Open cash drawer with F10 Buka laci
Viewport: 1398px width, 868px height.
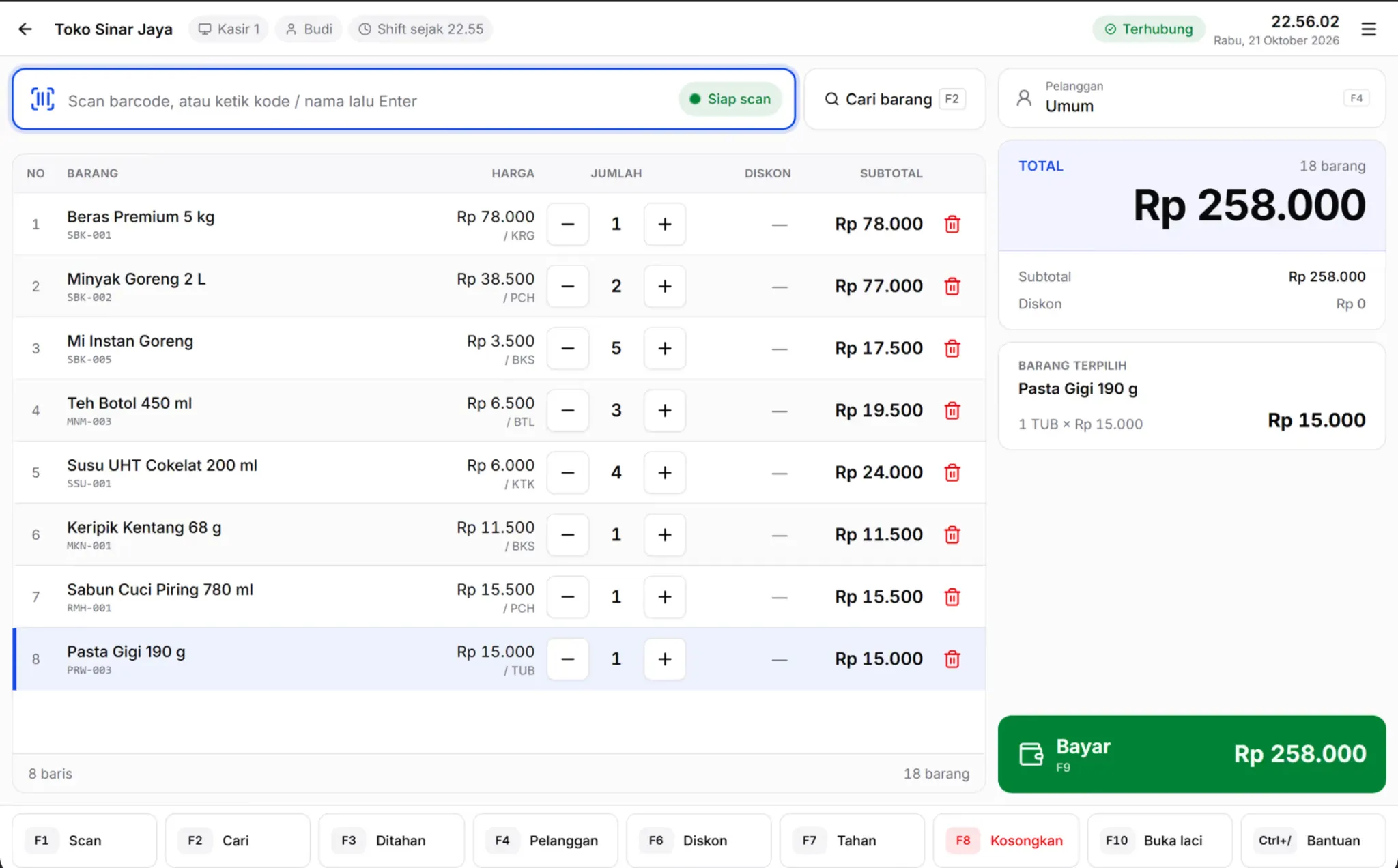coord(1160,840)
